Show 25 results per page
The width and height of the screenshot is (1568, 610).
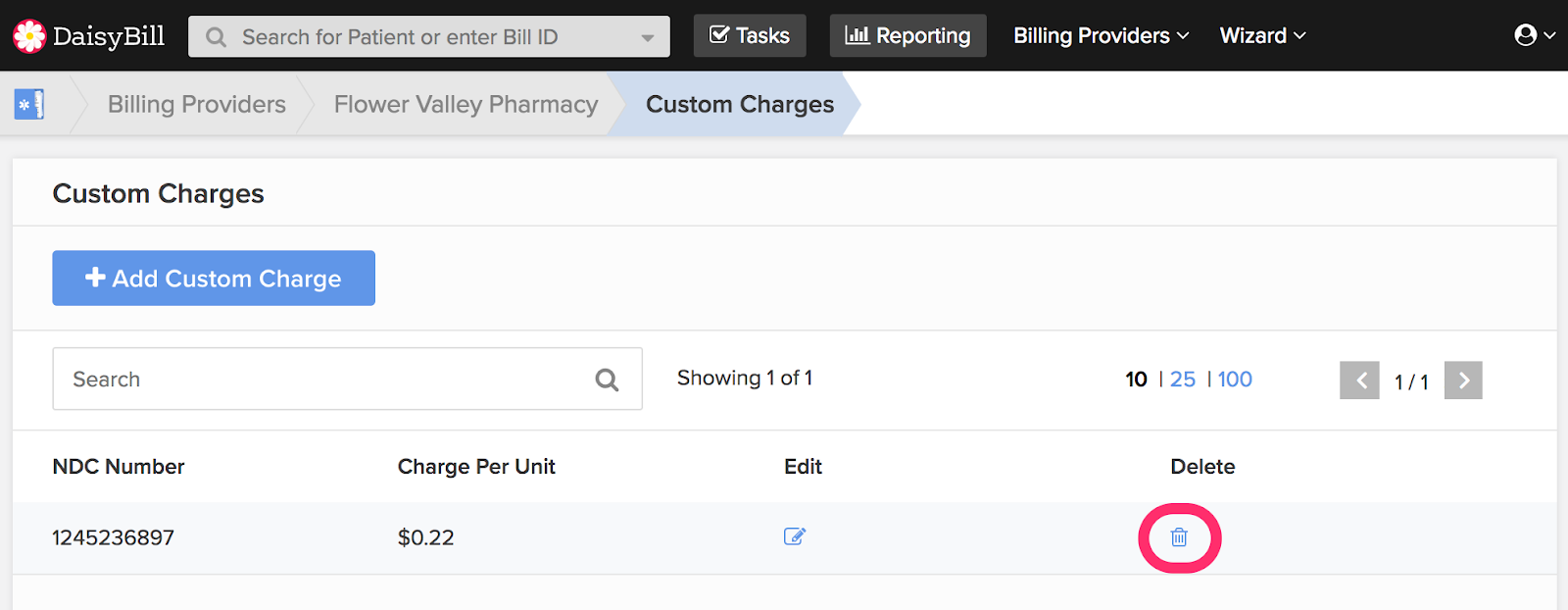point(1183,380)
